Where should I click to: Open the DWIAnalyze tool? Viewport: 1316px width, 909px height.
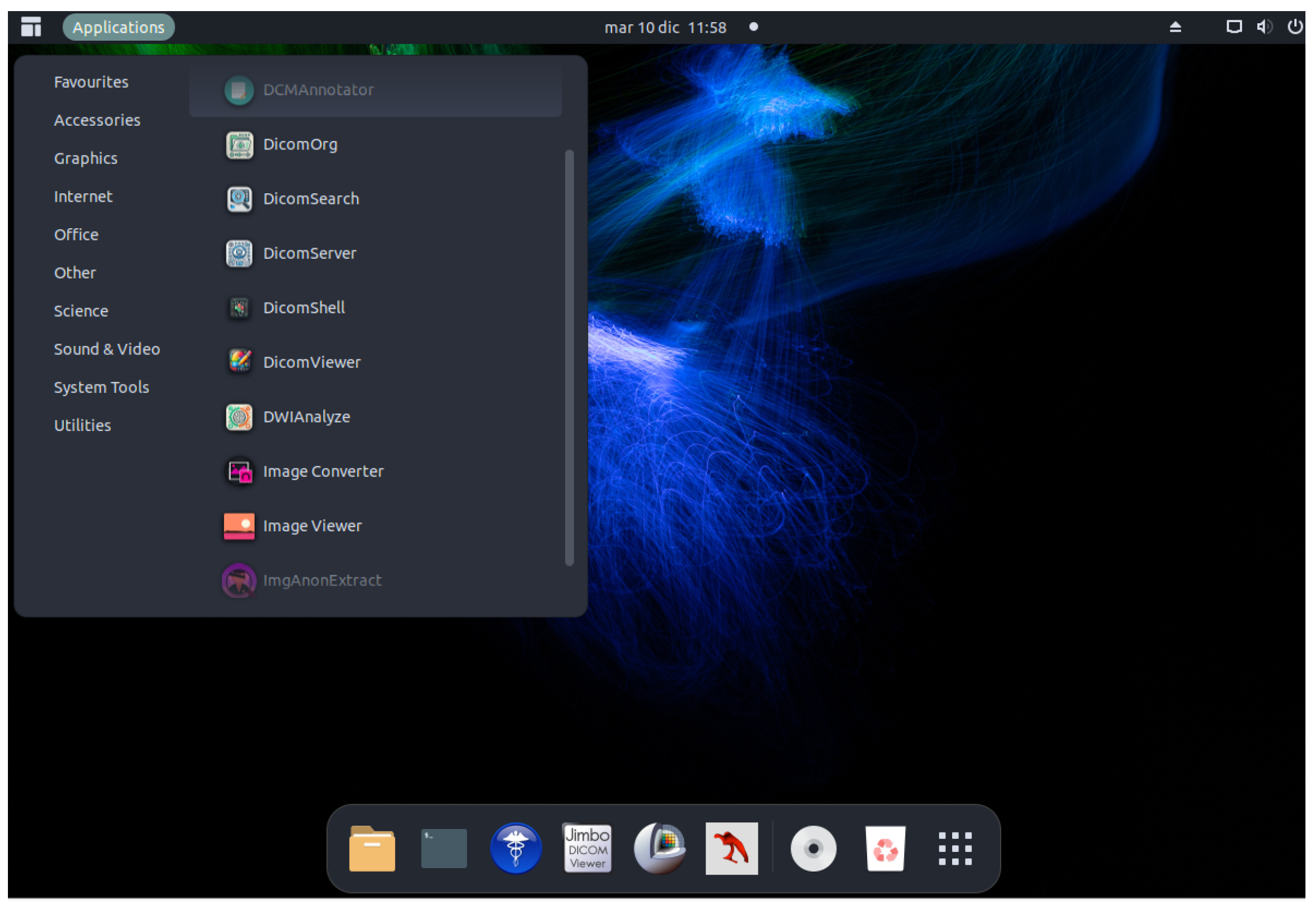(x=306, y=417)
